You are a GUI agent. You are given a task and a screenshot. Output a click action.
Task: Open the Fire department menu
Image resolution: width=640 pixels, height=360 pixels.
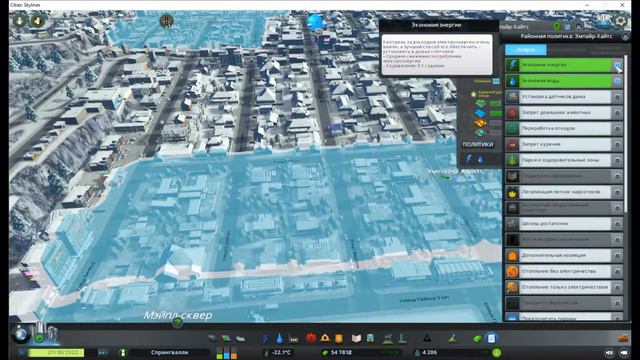pyautogui.click(x=325, y=338)
